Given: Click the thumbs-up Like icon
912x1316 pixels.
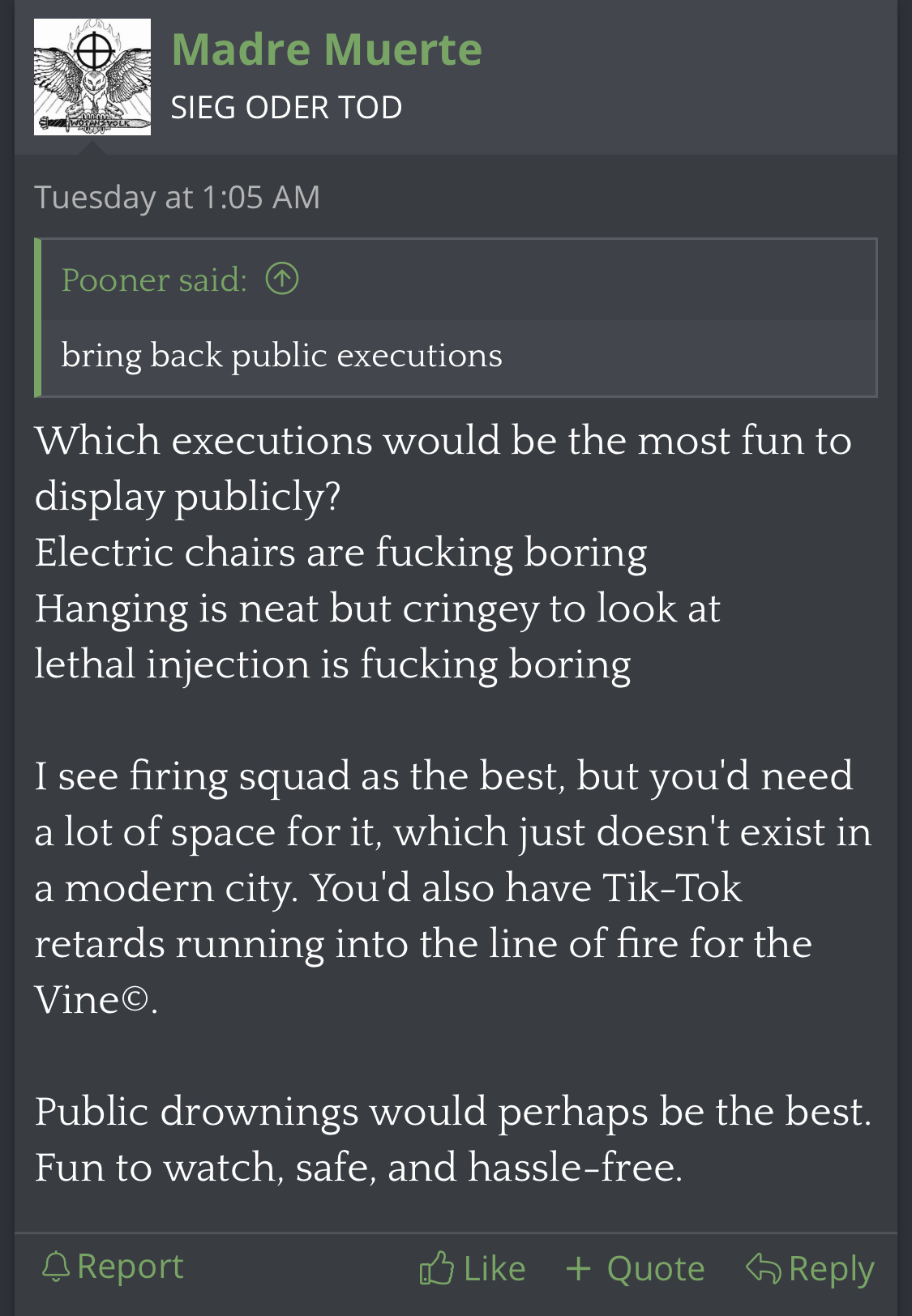Looking at the screenshot, I should (436, 1268).
